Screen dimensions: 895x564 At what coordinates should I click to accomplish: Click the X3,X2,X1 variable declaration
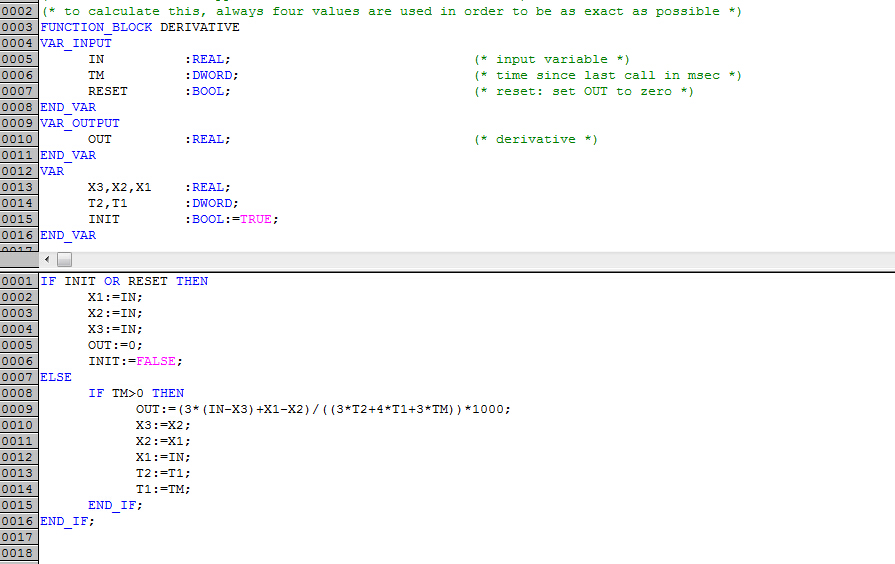pos(159,187)
